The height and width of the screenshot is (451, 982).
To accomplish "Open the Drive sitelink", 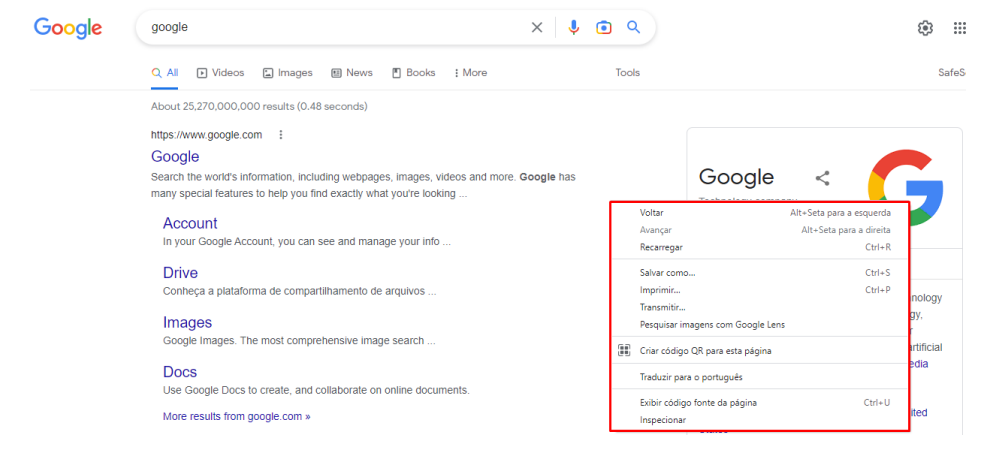I will point(180,272).
